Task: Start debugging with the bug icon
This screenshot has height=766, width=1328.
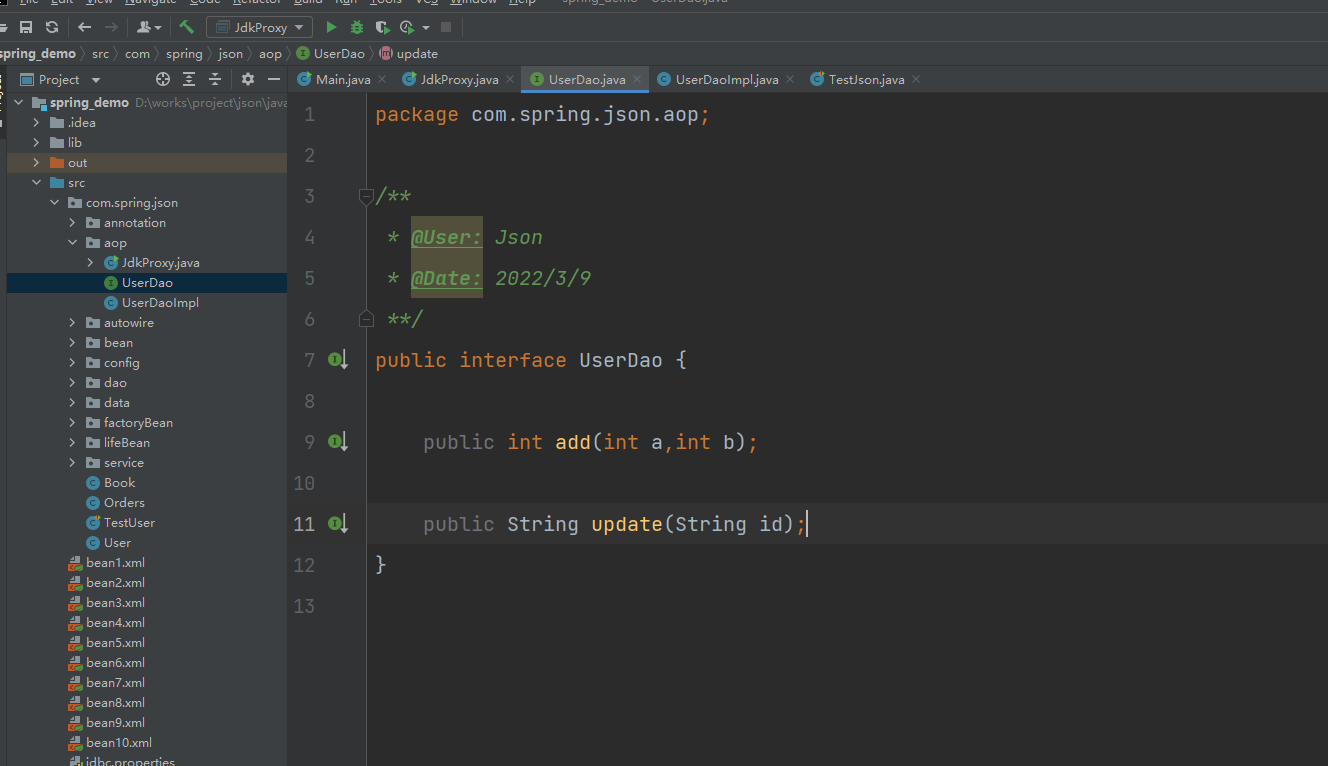Action: pos(357,27)
